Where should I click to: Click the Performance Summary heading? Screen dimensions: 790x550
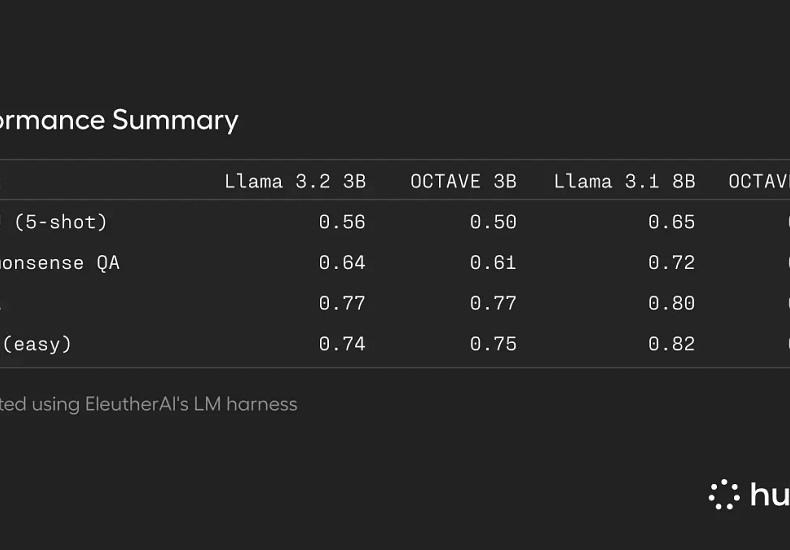tap(119, 120)
